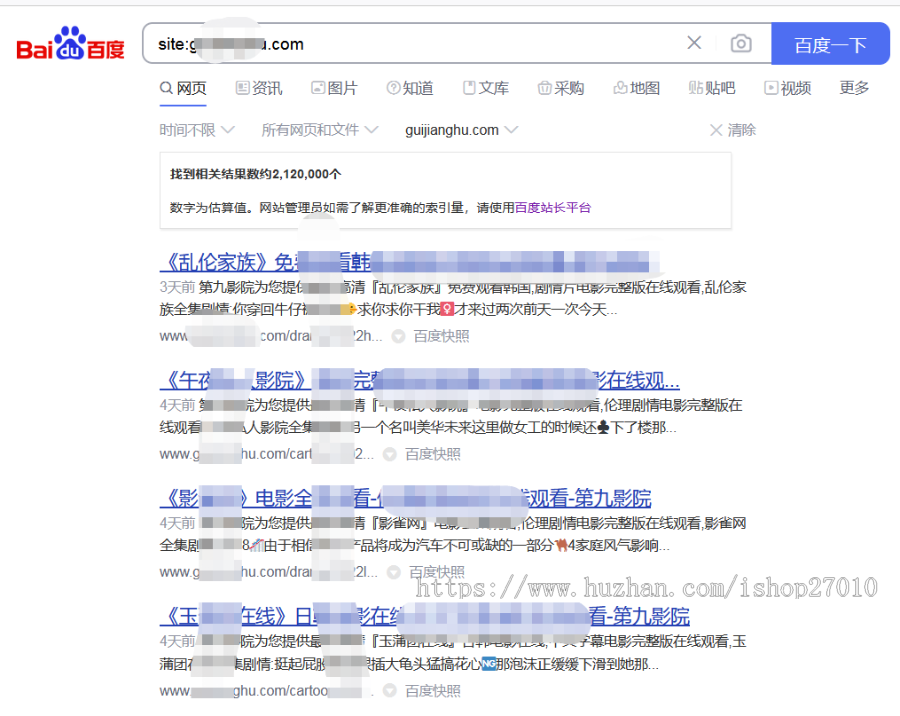This screenshot has width=900, height=716.
Task: Click 清除 to clear filters
Action: point(733,130)
